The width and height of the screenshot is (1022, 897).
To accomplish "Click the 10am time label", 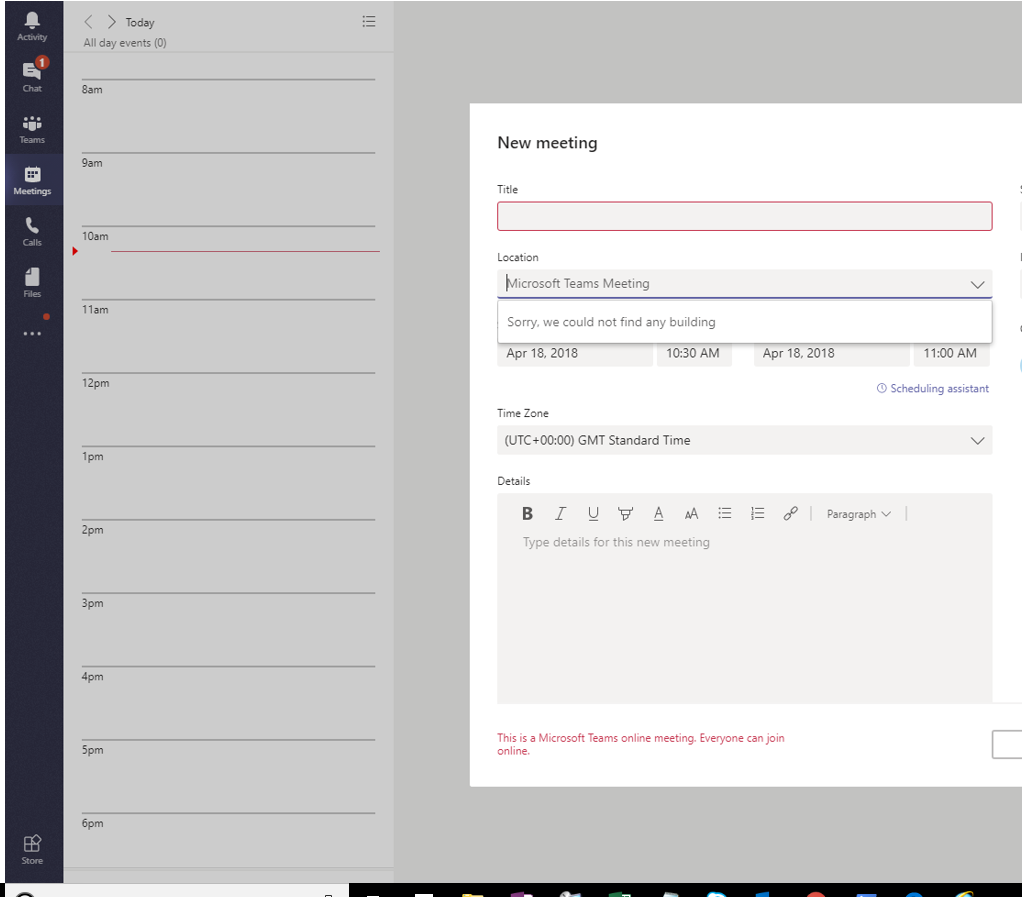I will [95, 237].
